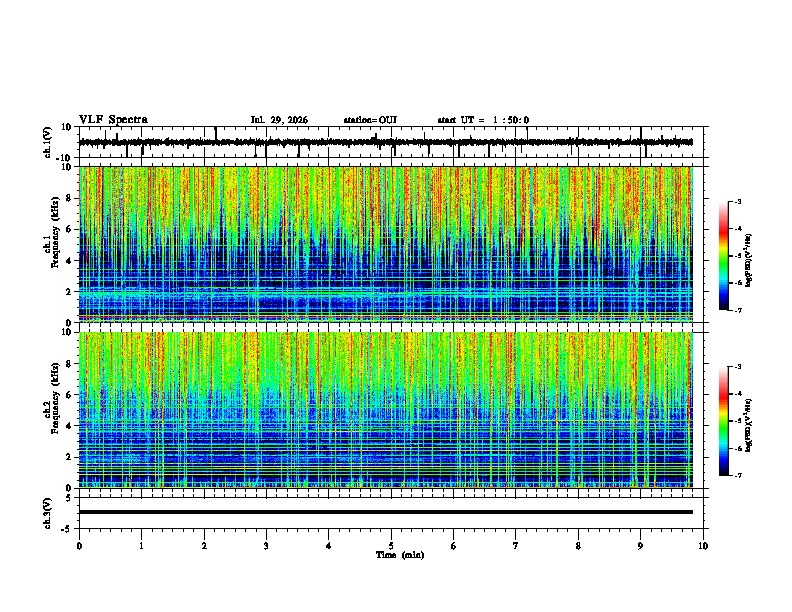Click the ch.3(V) flat trace panel

point(391,513)
